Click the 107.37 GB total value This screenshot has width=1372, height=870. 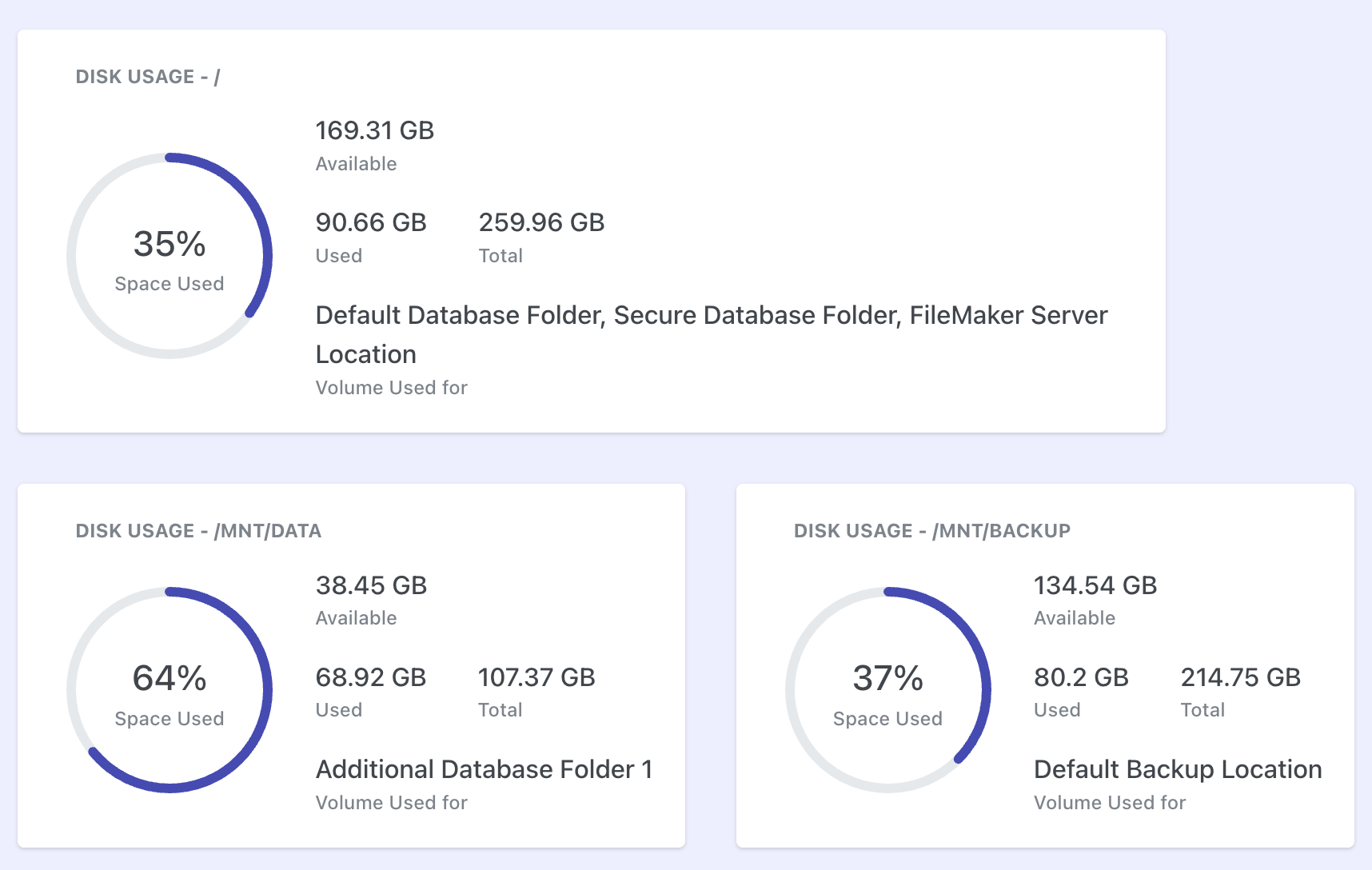point(536,677)
